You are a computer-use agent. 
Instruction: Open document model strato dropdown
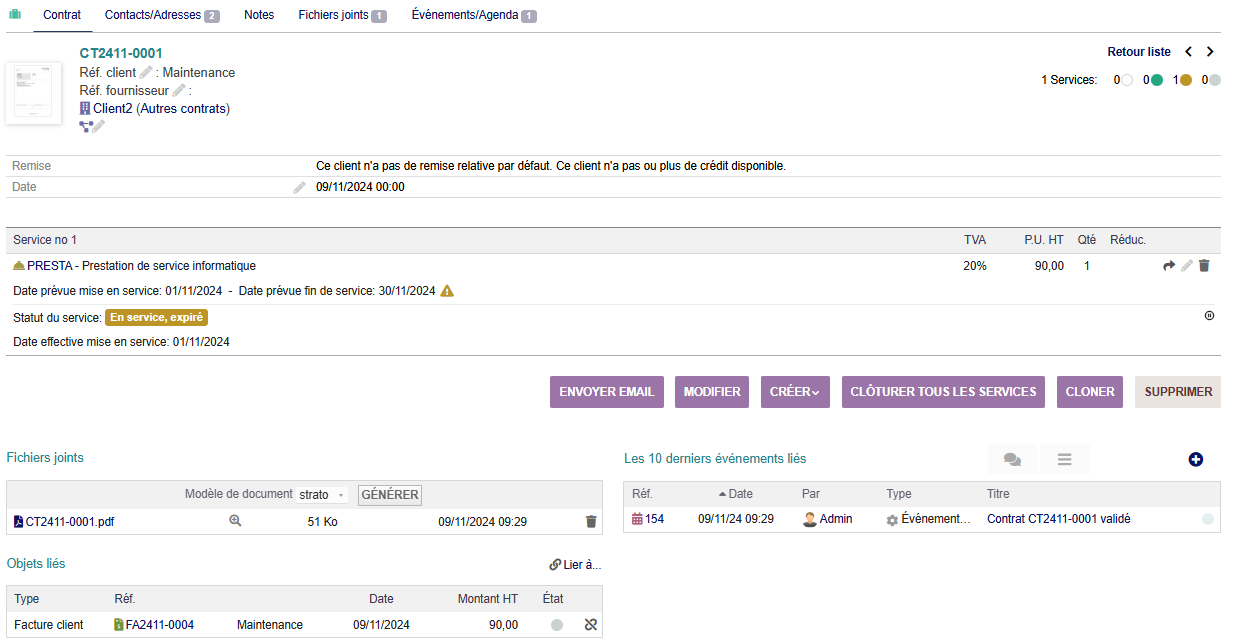pyautogui.click(x=322, y=495)
